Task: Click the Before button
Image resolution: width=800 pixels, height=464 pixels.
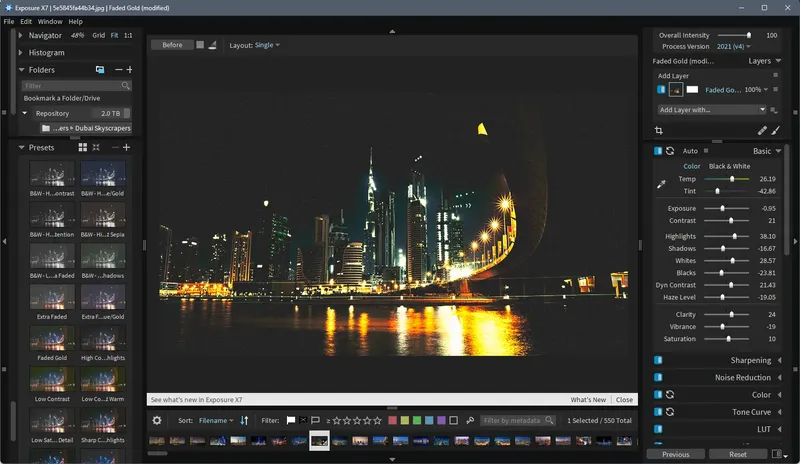Action: (172, 45)
